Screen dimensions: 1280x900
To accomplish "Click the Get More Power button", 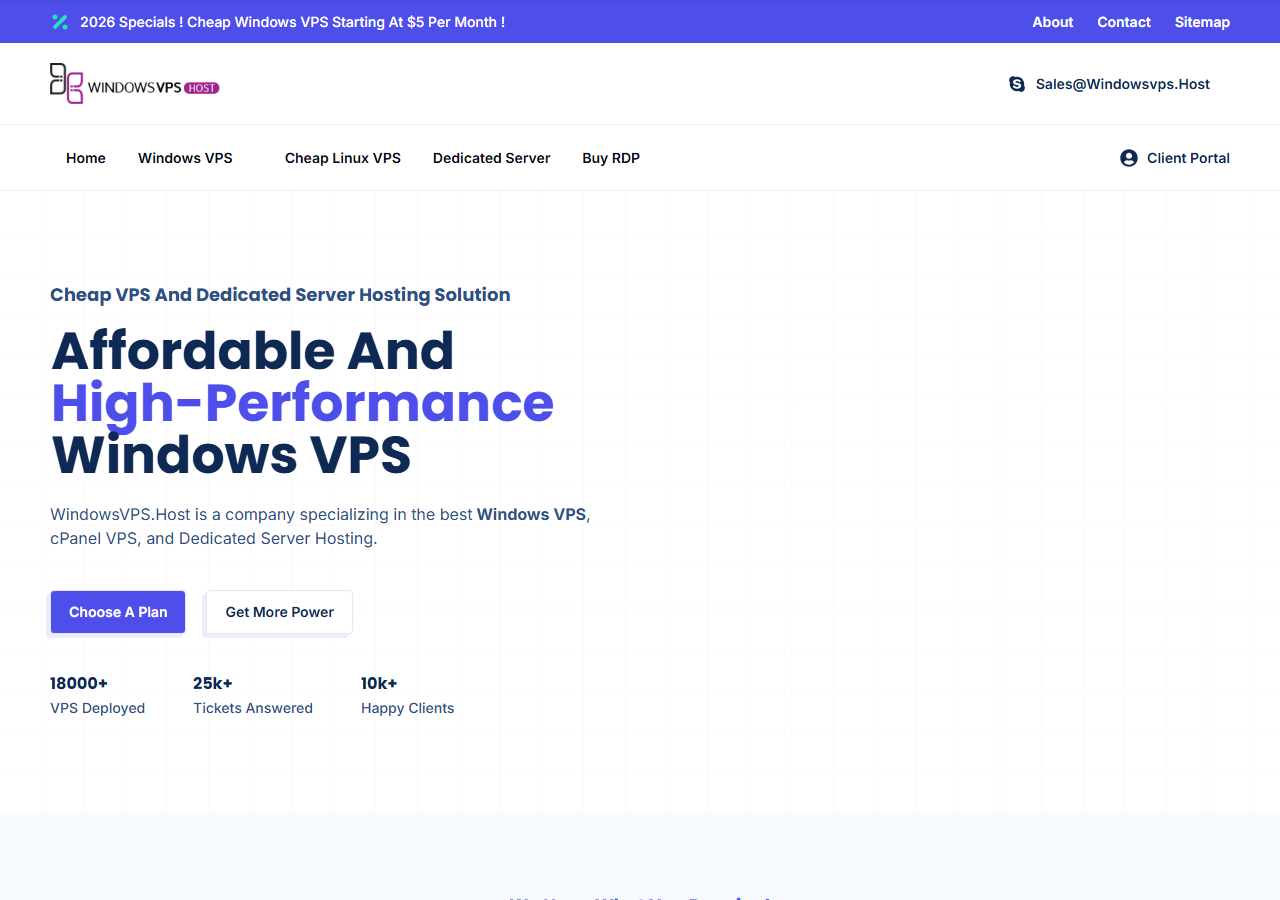I will [280, 612].
